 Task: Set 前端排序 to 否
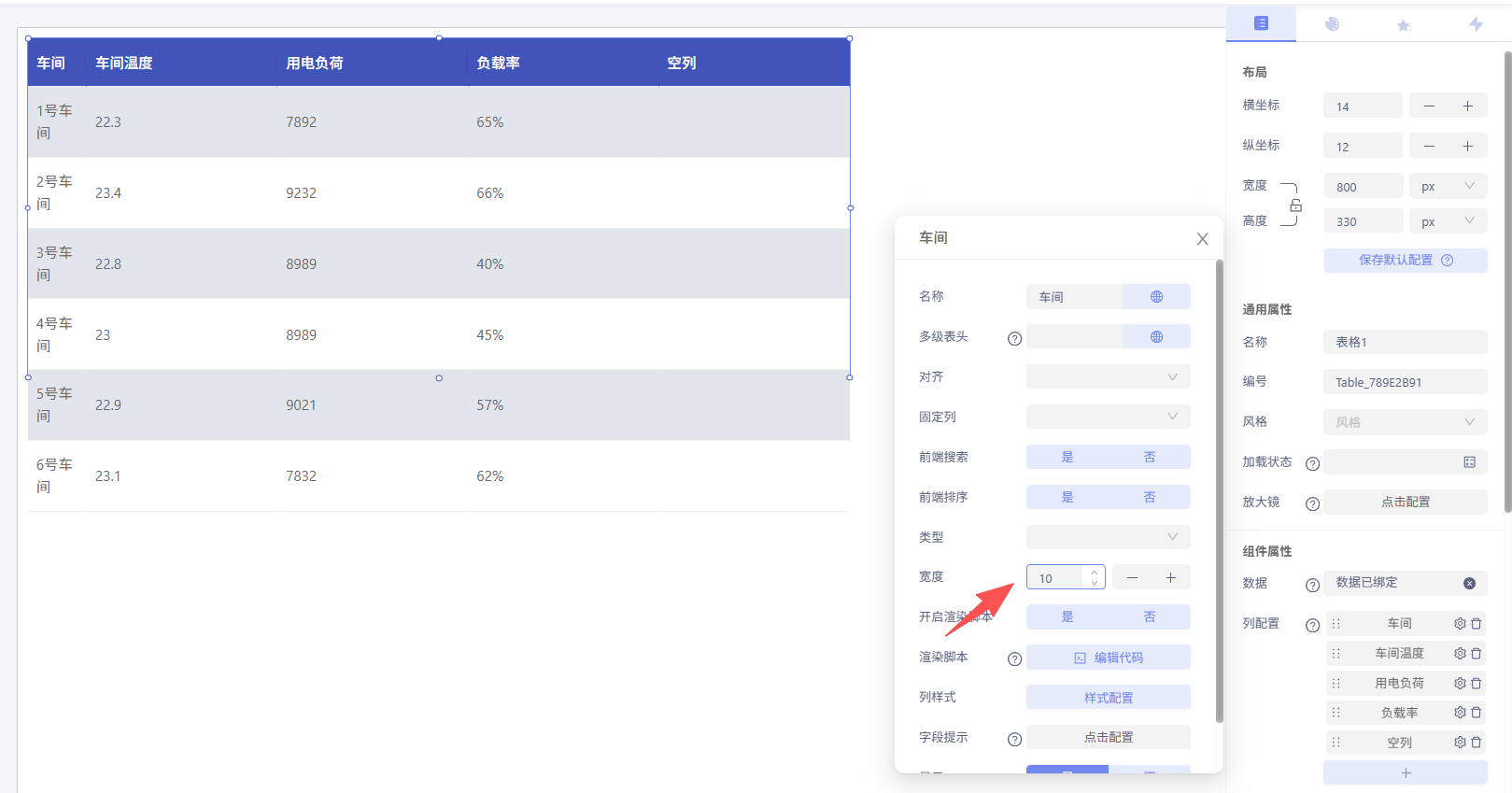[1149, 498]
